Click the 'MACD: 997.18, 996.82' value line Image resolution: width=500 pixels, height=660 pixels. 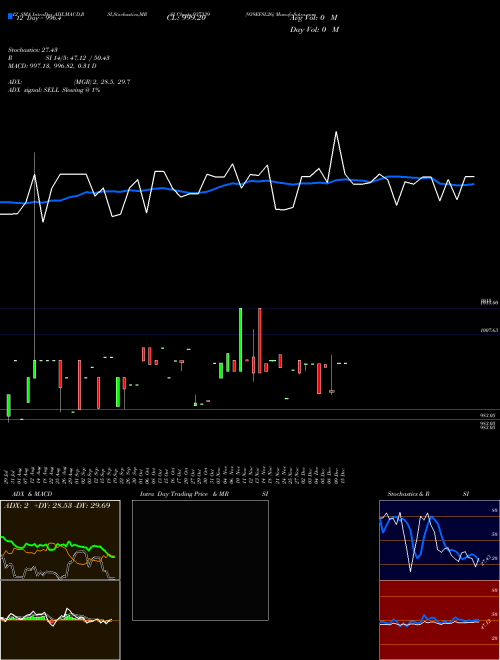coord(52,66)
